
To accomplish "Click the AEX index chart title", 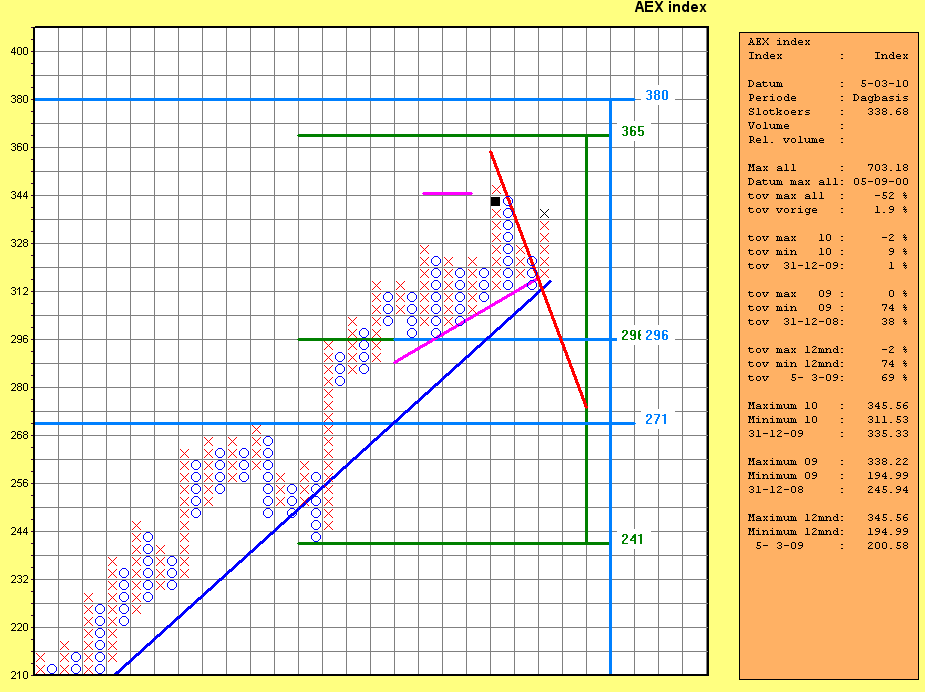I will point(670,8).
